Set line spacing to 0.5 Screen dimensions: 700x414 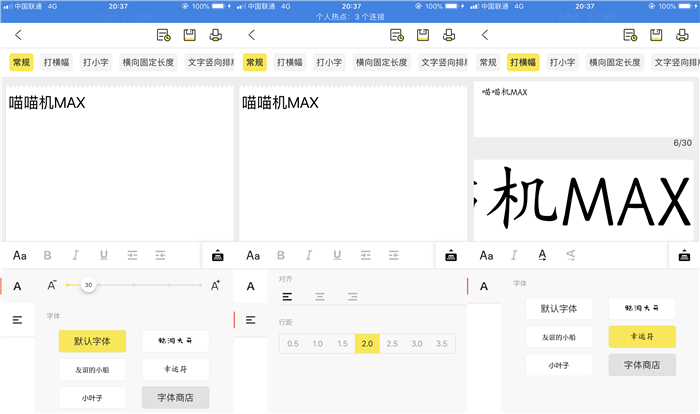pos(293,343)
